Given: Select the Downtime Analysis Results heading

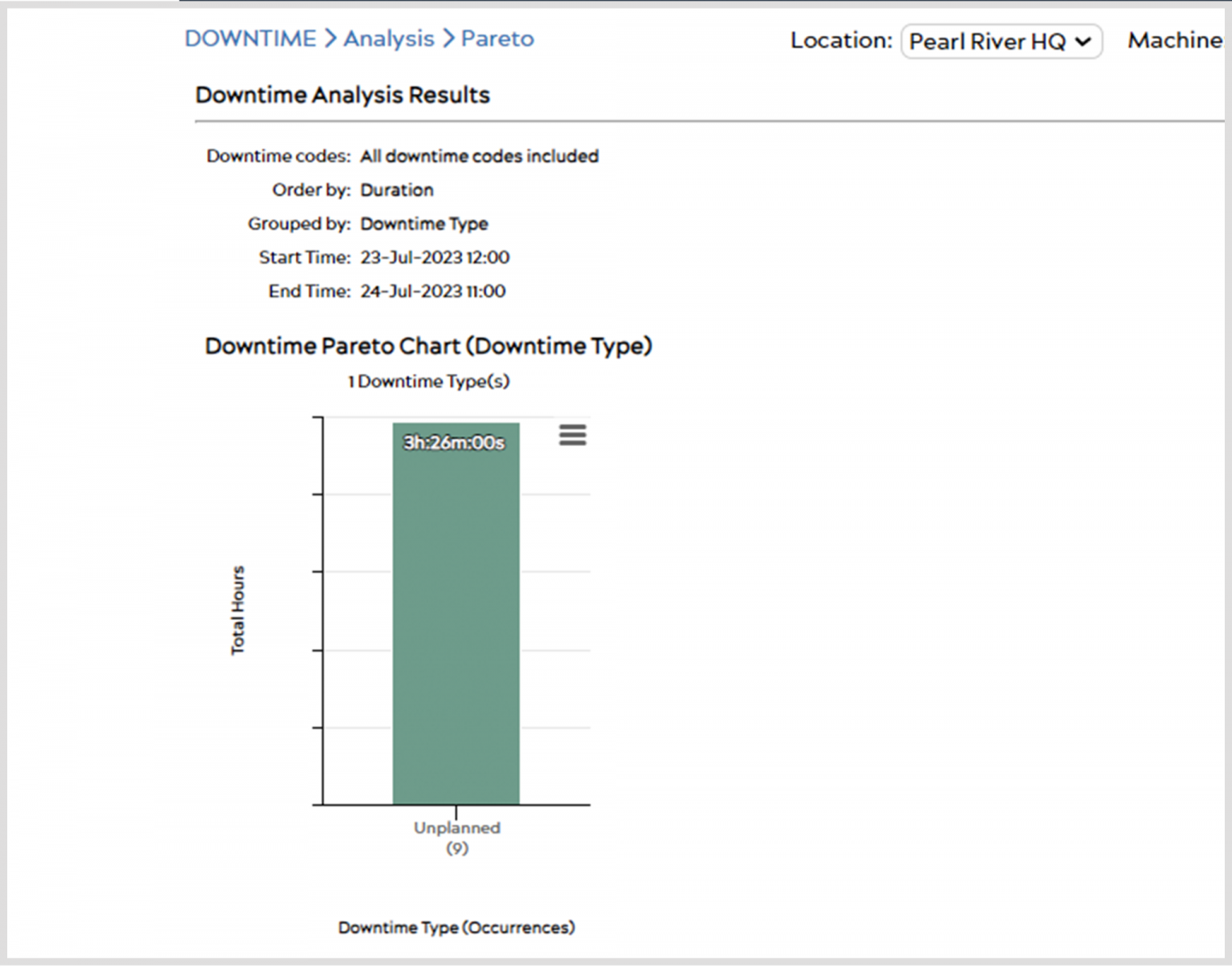Looking at the screenshot, I should [342, 95].
